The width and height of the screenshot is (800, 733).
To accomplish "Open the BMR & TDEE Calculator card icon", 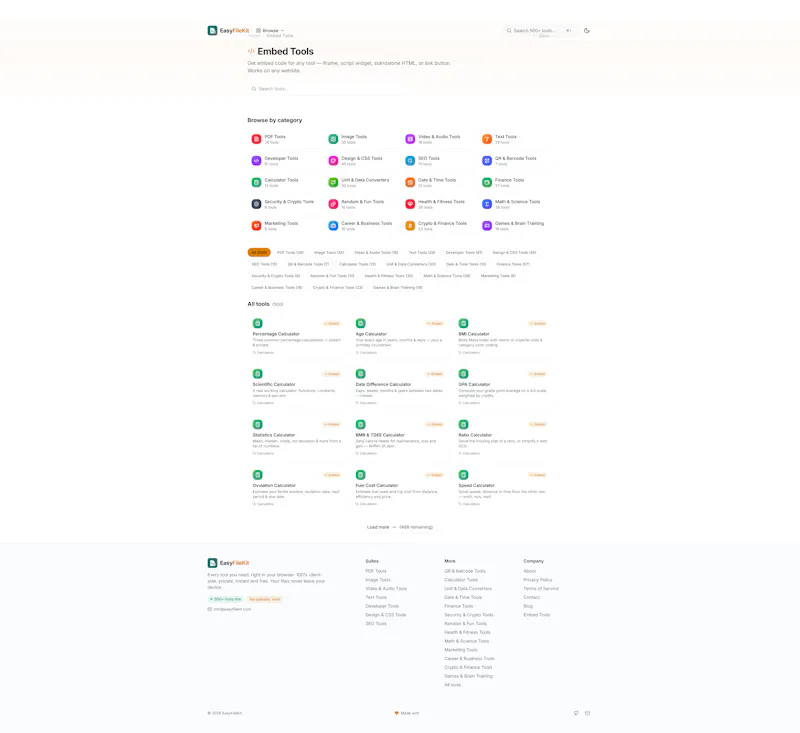I will pos(361,424).
